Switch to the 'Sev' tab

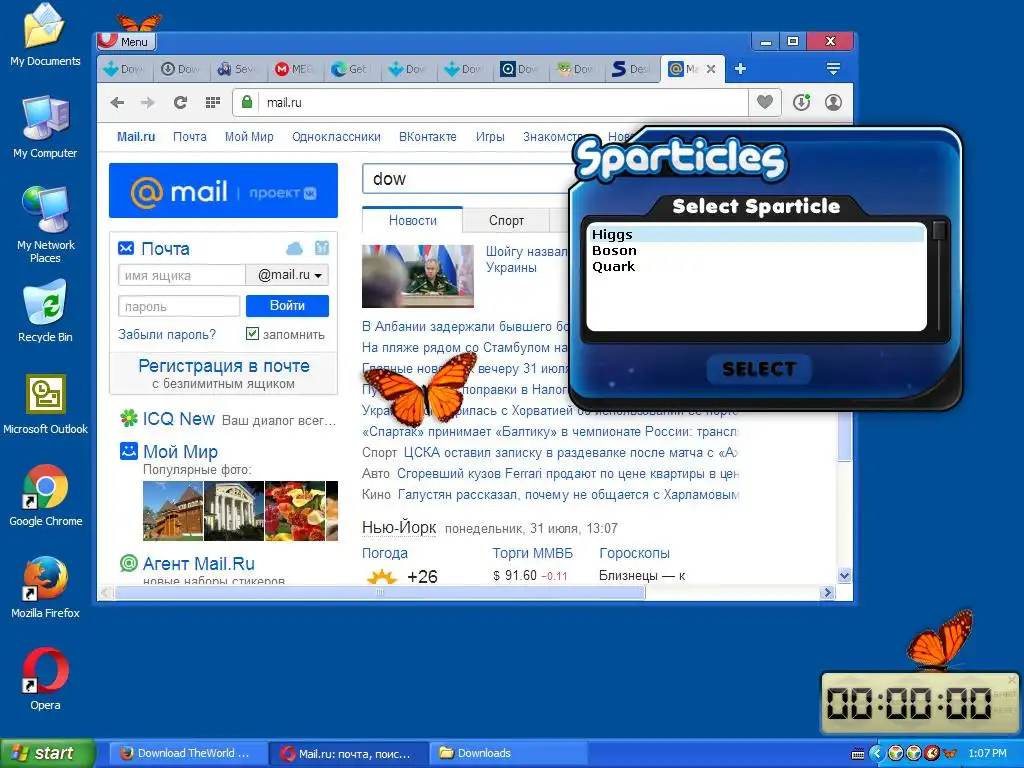237,69
